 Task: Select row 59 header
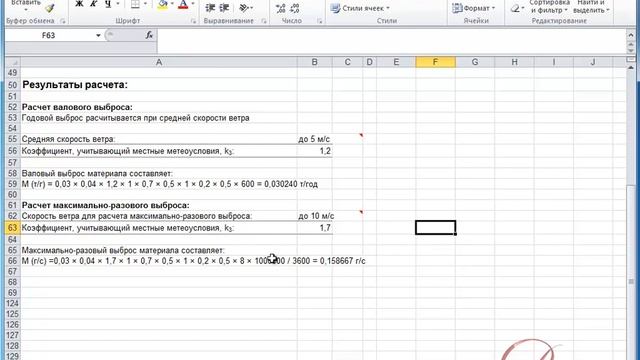tap(13, 184)
